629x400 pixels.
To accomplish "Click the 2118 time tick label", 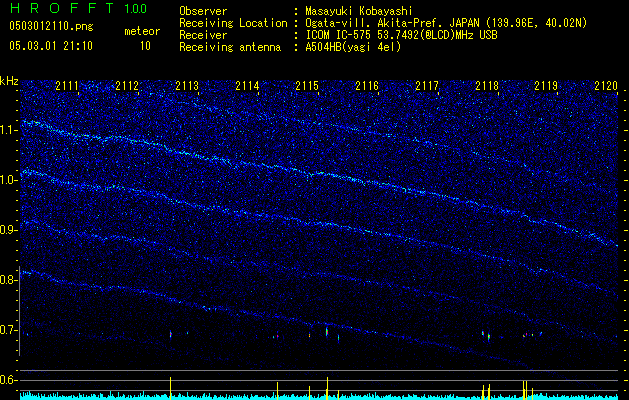I will click(x=487, y=86).
